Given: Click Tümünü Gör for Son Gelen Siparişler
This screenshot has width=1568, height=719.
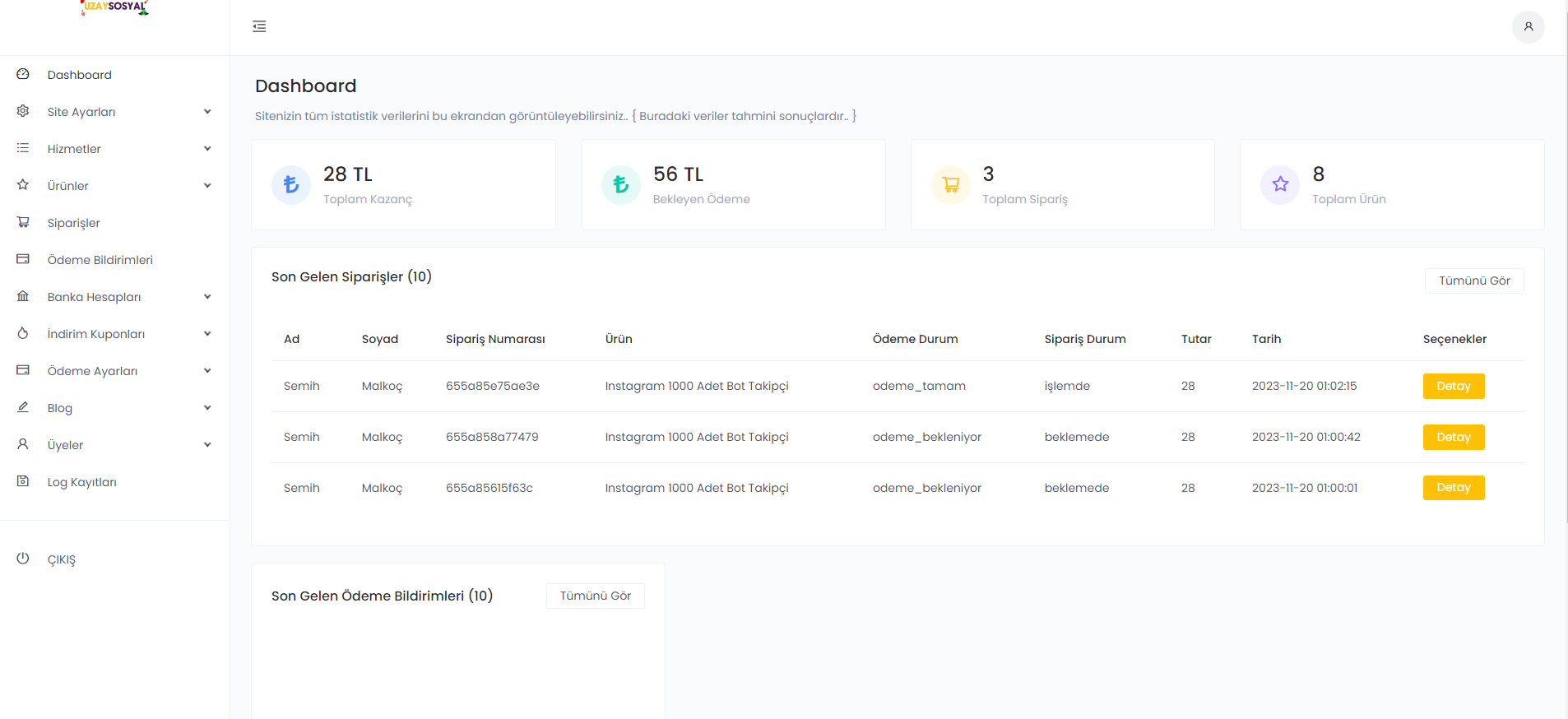Looking at the screenshot, I should point(1474,281).
